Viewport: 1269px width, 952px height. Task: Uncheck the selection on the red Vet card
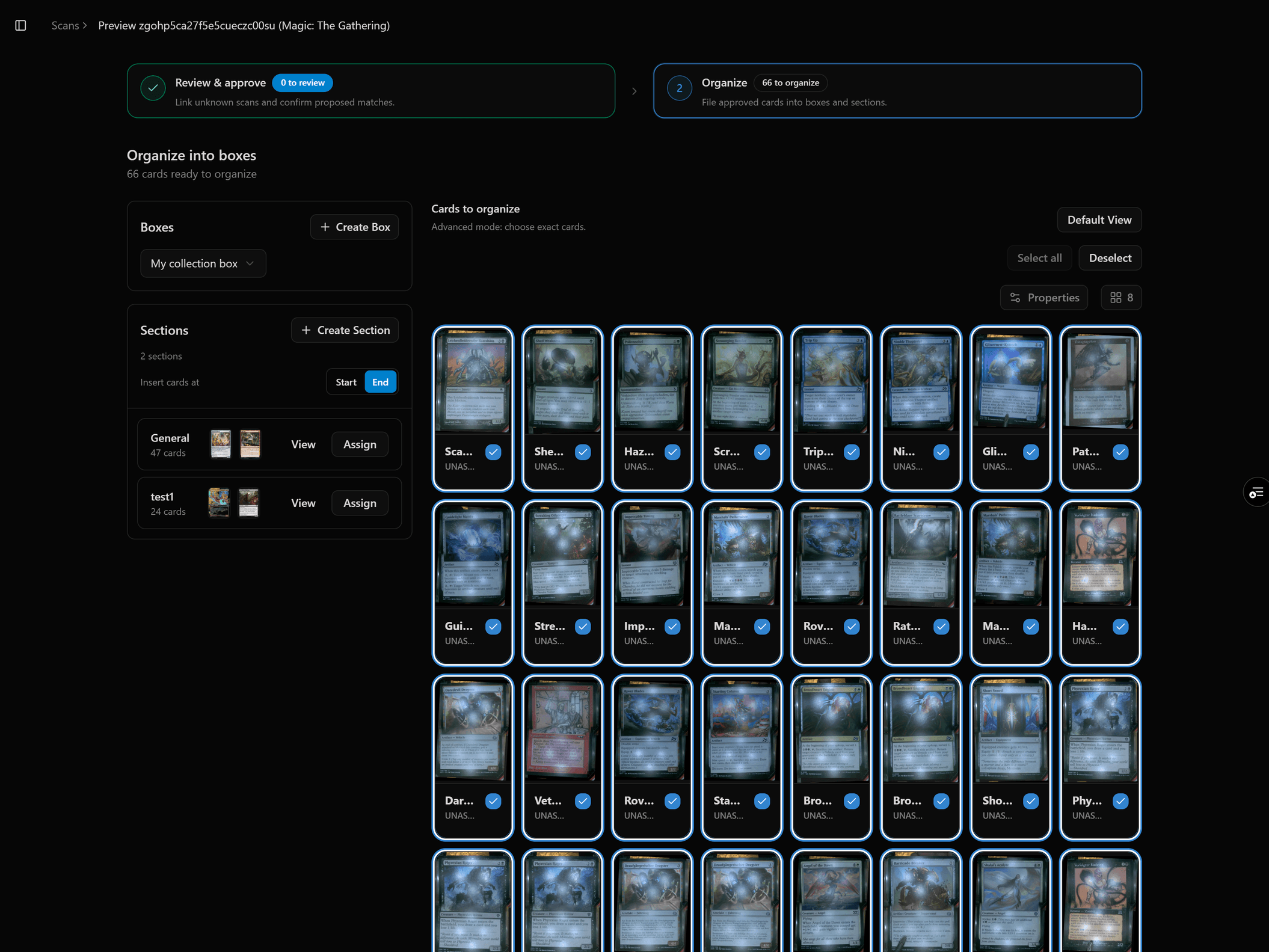pos(582,800)
